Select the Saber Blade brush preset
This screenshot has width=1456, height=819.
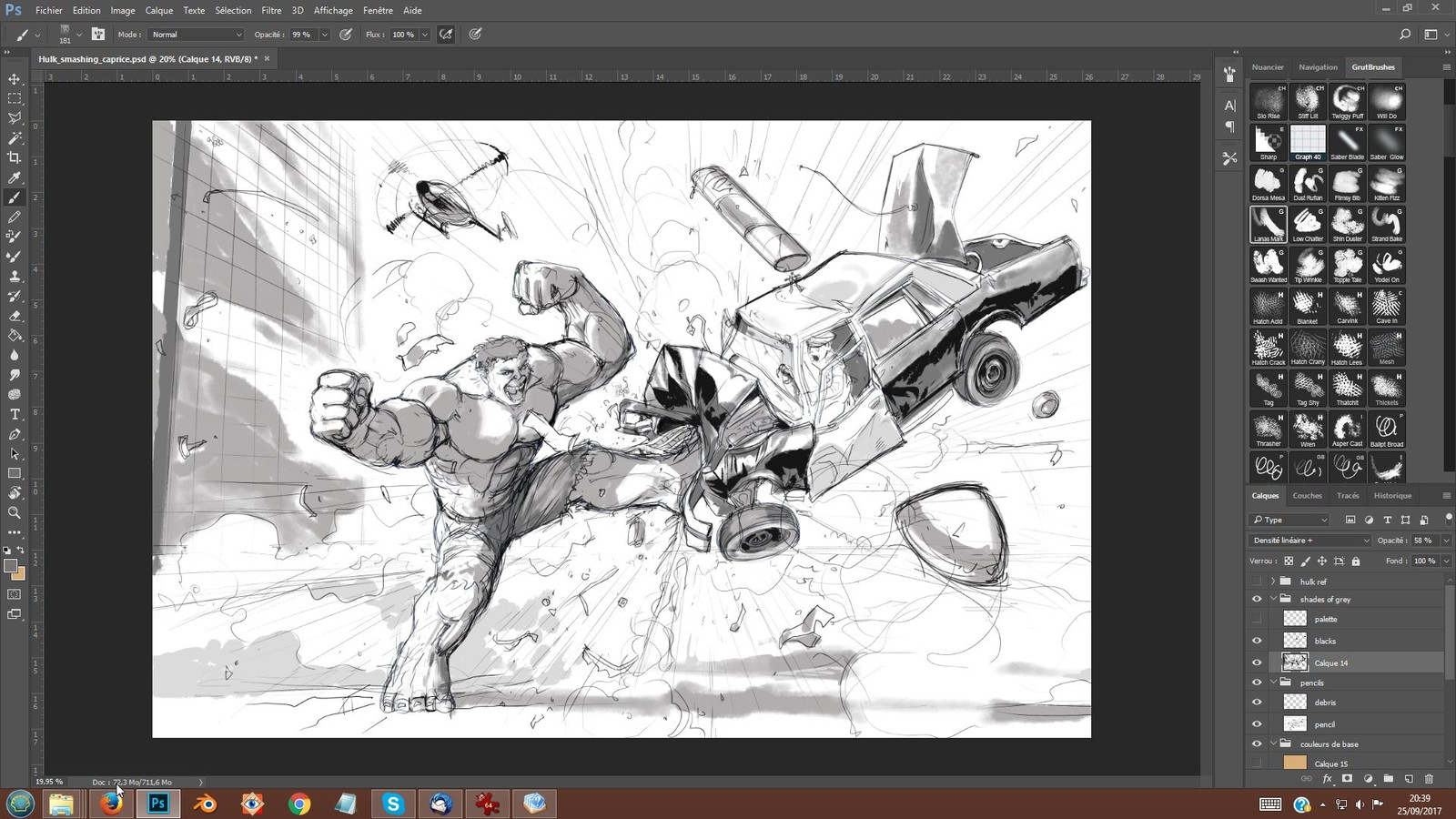[x=1347, y=143]
